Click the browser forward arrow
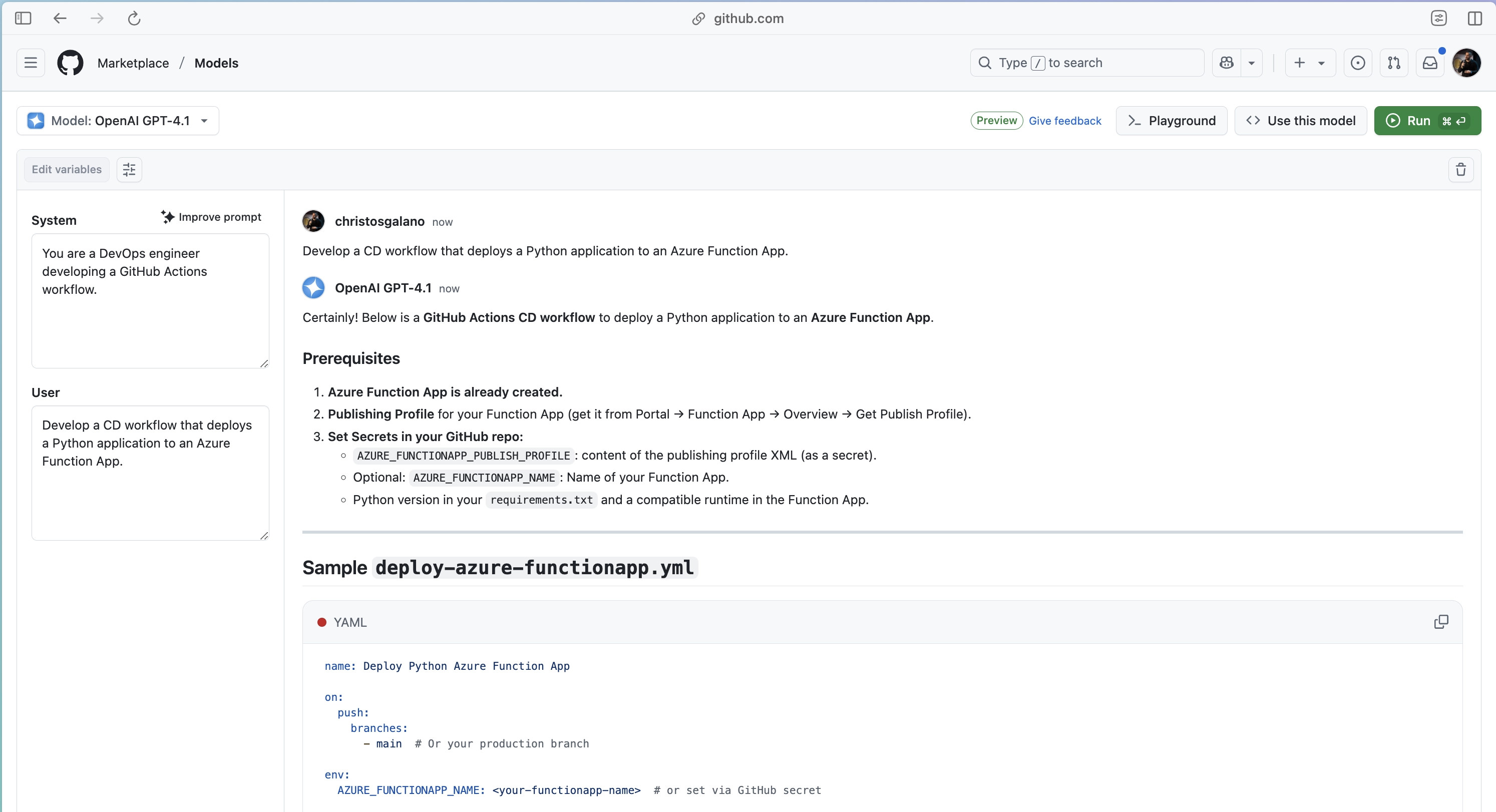Viewport: 1496px width, 812px height. [97, 19]
